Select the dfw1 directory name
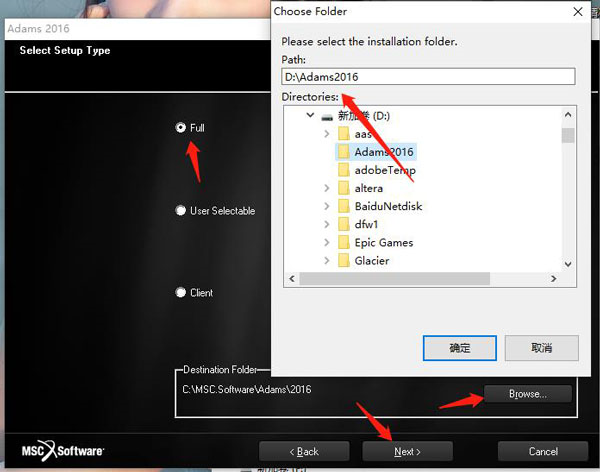This screenshot has width=600, height=472. (366, 224)
